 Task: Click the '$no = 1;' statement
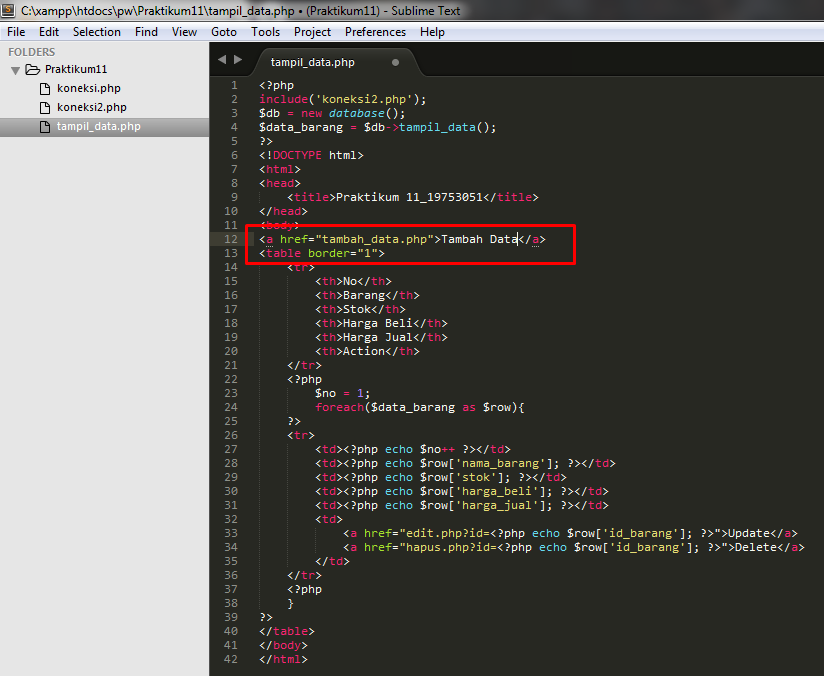[343, 393]
